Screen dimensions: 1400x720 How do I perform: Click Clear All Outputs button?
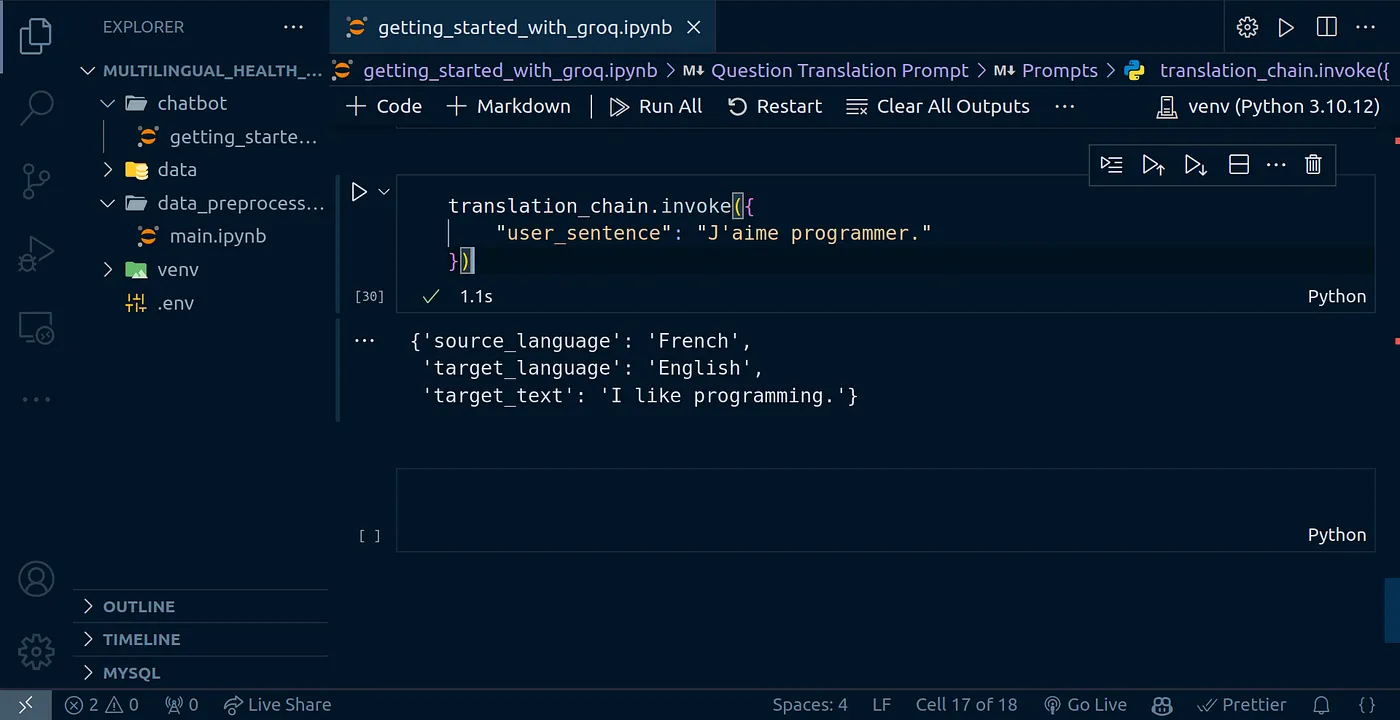click(938, 107)
